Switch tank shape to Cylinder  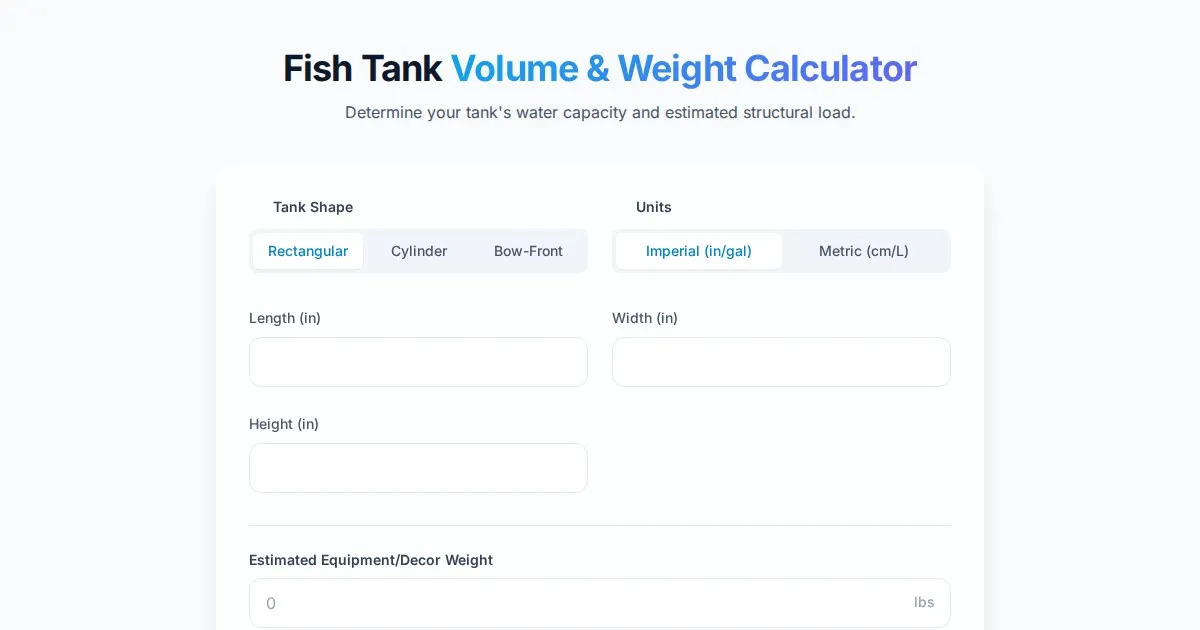click(x=419, y=251)
